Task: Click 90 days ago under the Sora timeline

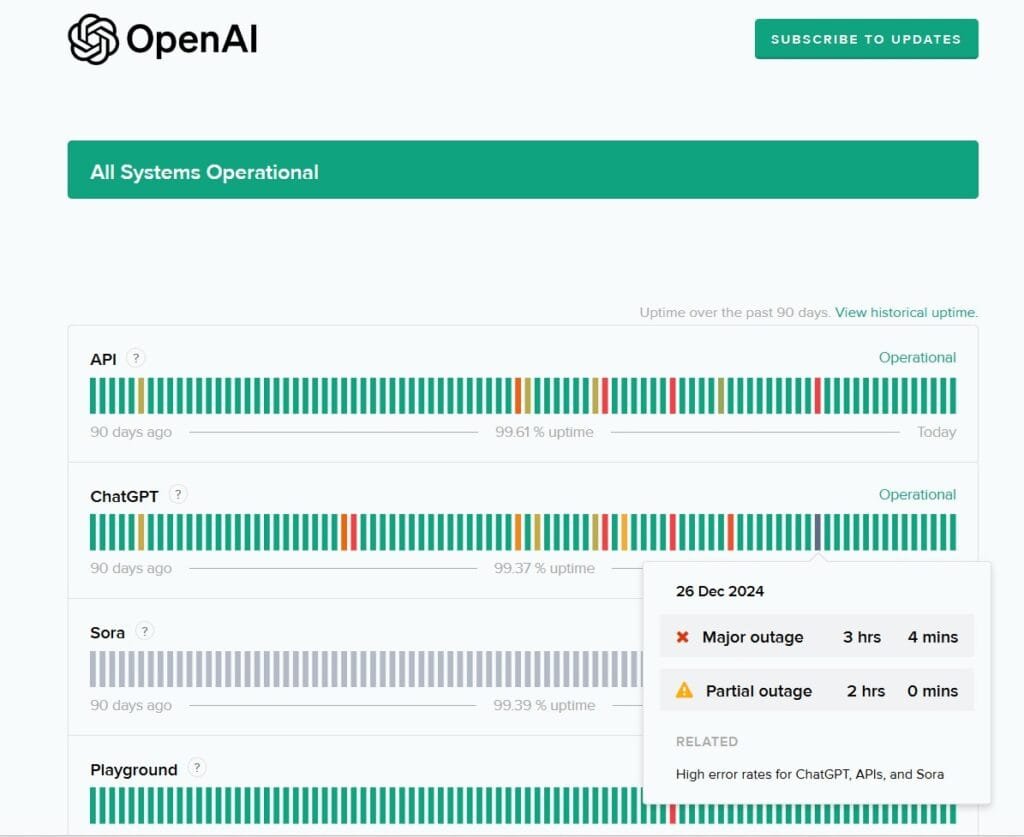Action: tap(131, 706)
